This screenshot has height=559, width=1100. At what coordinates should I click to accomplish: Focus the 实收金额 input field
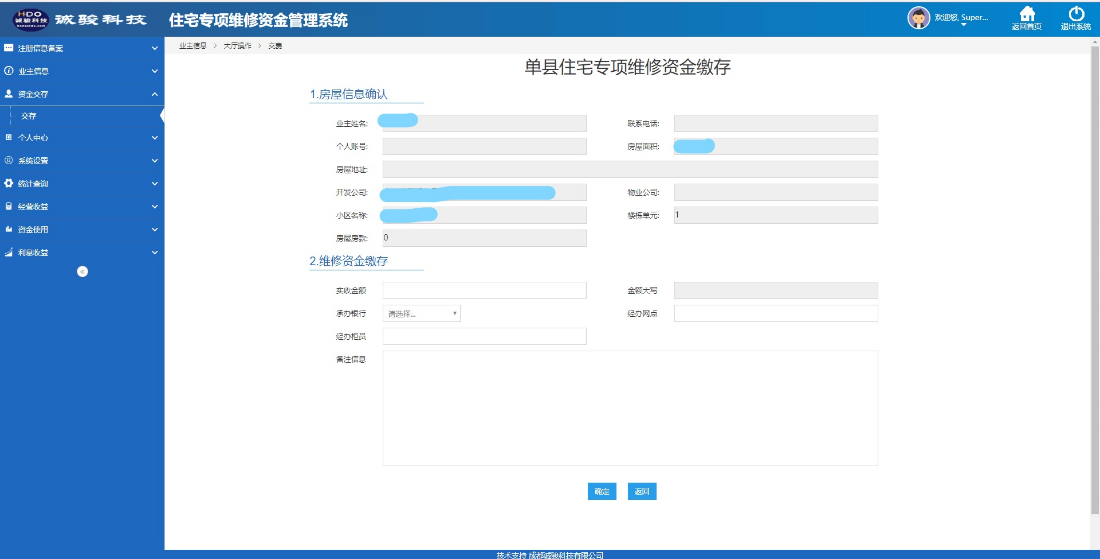(x=484, y=290)
